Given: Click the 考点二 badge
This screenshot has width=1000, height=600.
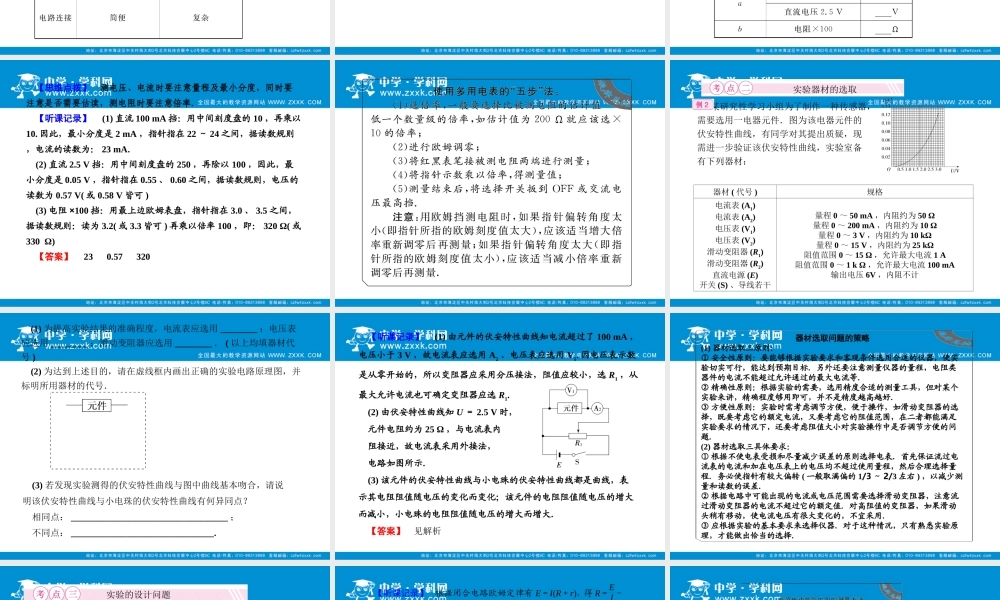Looking at the screenshot, I should [732, 89].
